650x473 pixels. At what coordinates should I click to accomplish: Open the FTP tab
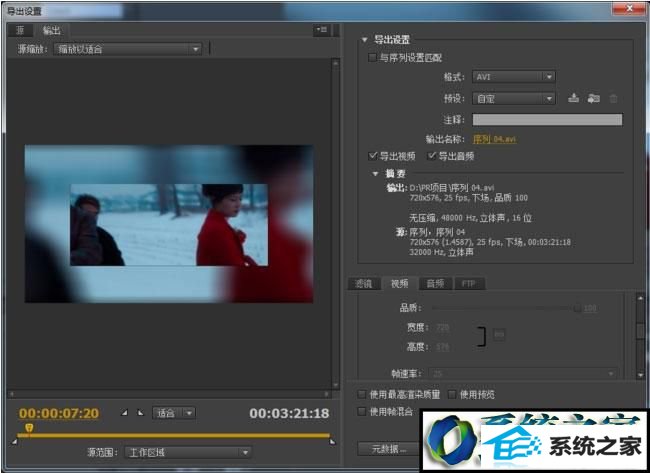pos(468,284)
